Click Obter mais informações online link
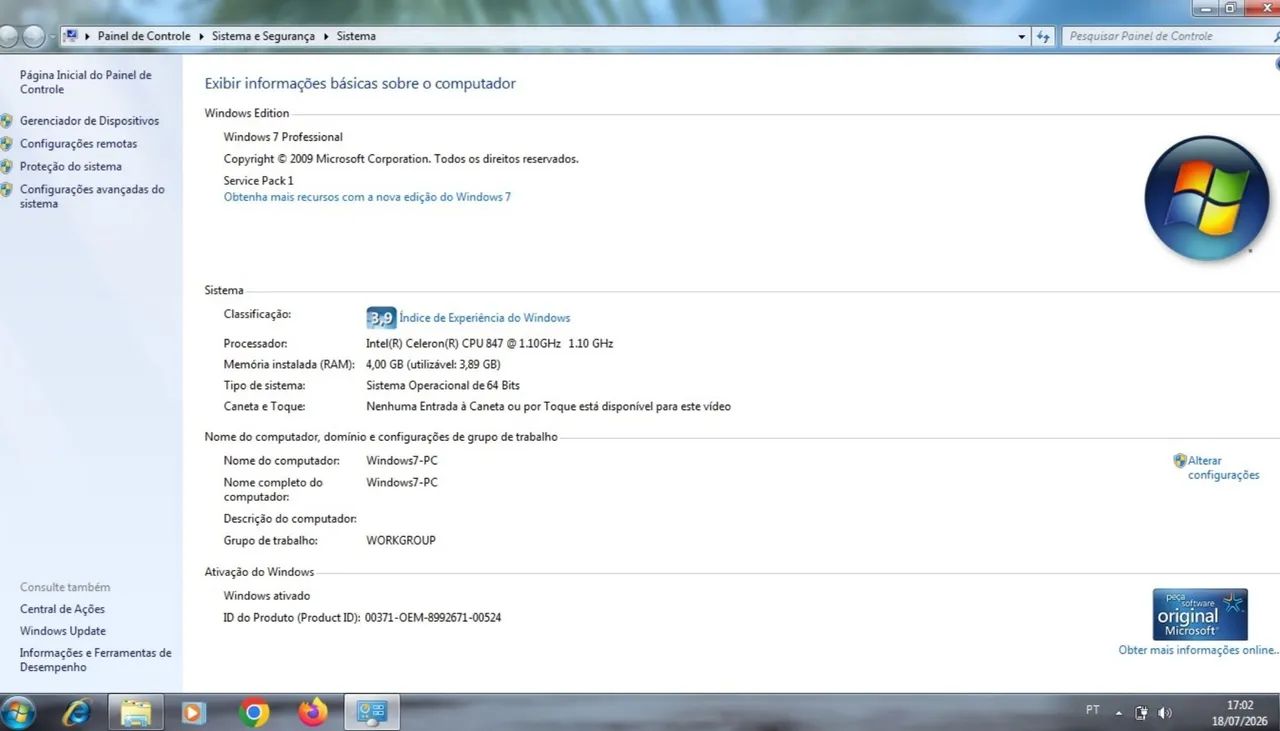The height and width of the screenshot is (731, 1280). (x=1198, y=650)
